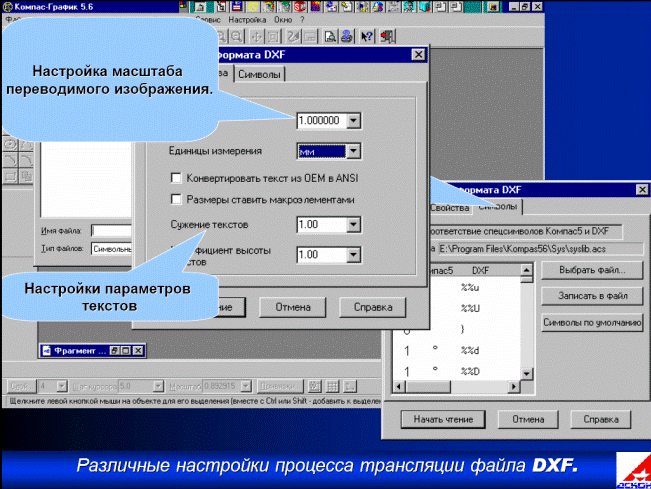
Task: Click the Тип файлов combo box
Action: coord(111,249)
